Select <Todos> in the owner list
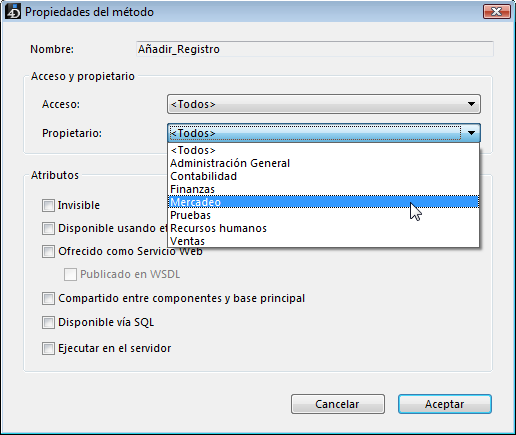Image resolution: width=516 pixels, height=435 pixels. pyautogui.click(x=323, y=150)
